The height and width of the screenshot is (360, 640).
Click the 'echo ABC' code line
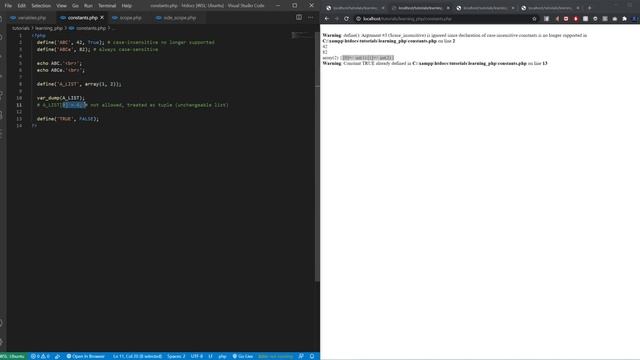pos(59,63)
